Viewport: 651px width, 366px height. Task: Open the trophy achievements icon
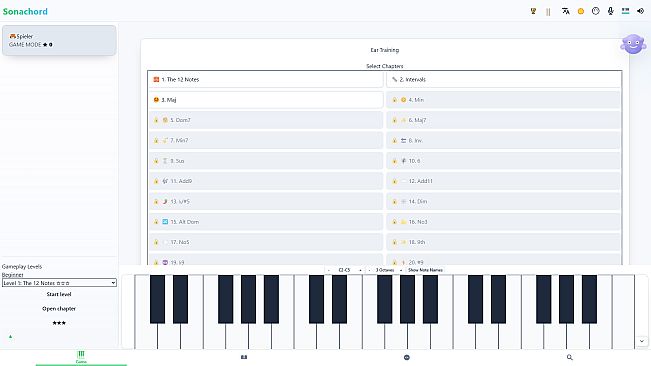click(533, 11)
